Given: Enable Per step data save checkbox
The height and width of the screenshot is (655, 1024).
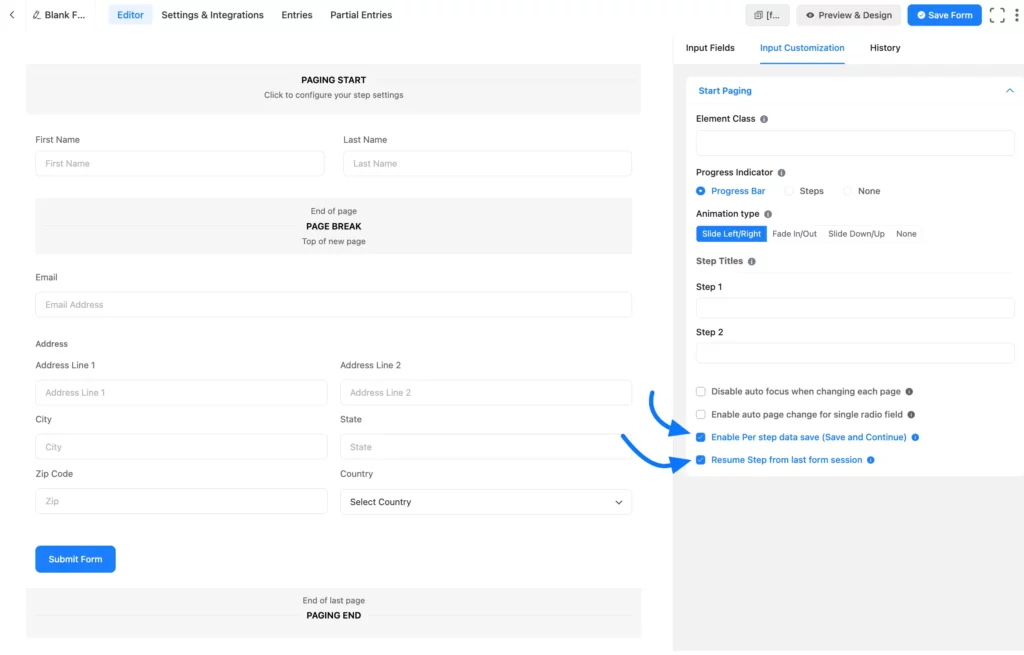Looking at the screenshot, I should tap(700, 437).
